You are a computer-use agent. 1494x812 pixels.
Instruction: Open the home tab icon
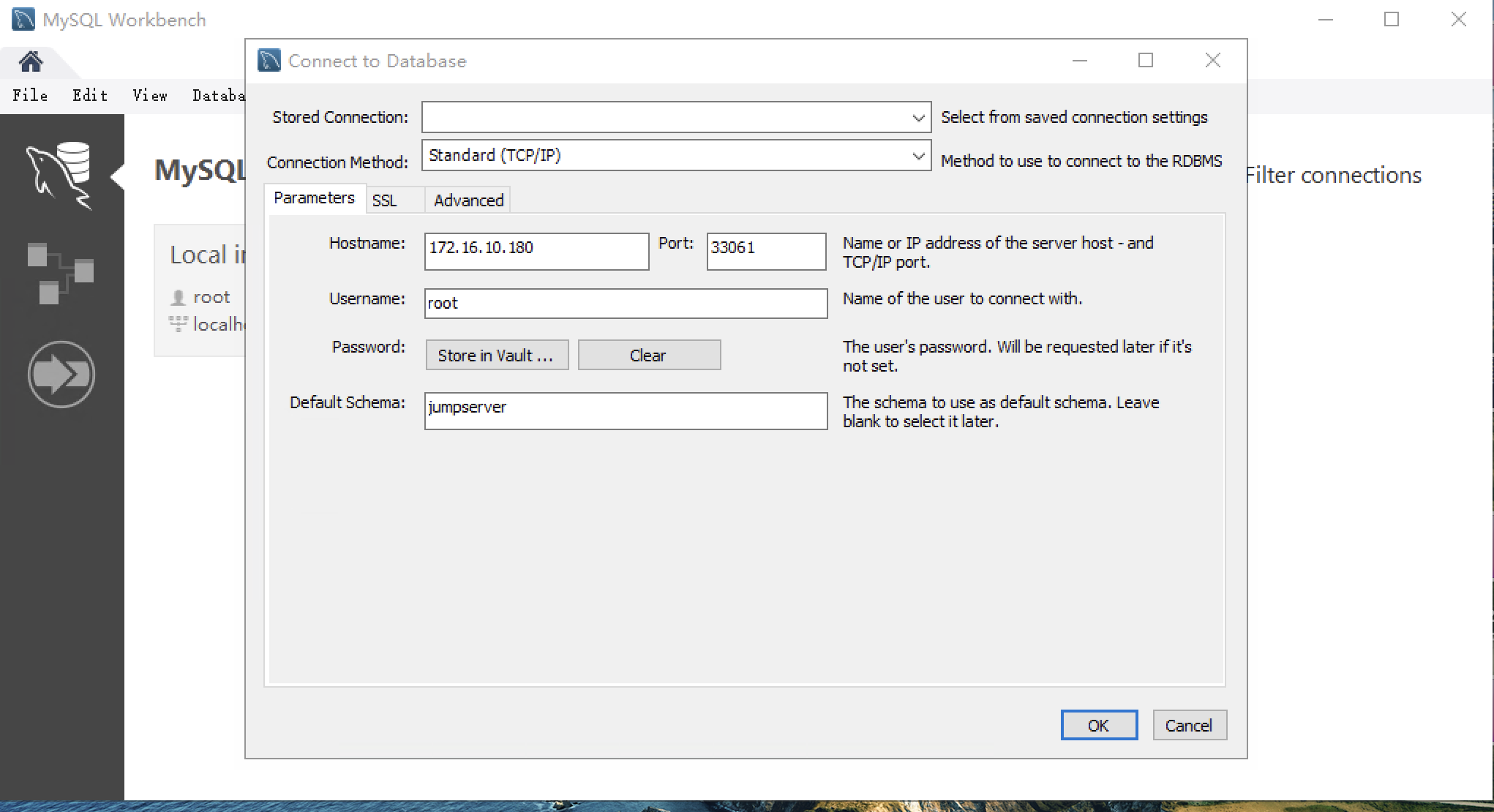click(x=31, y=61)
